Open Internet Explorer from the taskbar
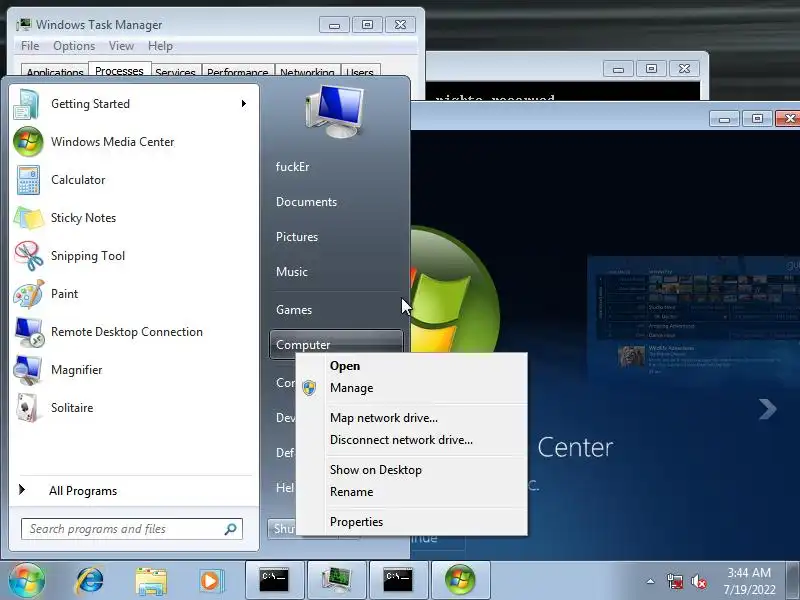 (89, 581)
